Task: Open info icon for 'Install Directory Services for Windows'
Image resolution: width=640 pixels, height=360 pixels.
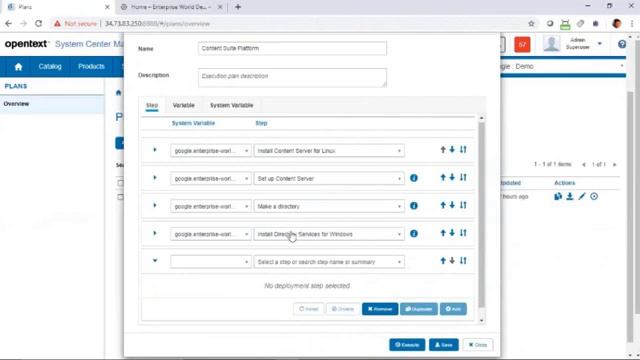Action: pyautogui.click(x=413, y=233)
